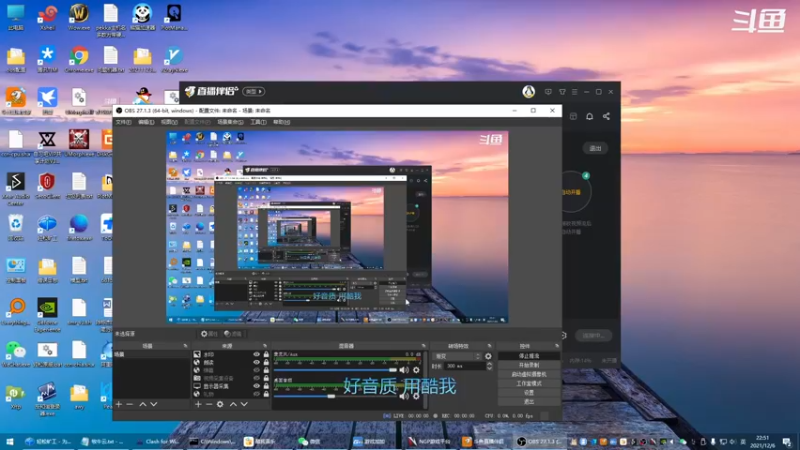The image size is (800, 450).
Task: Pop out the 混音器 dock panel
Action: (423, 346)
